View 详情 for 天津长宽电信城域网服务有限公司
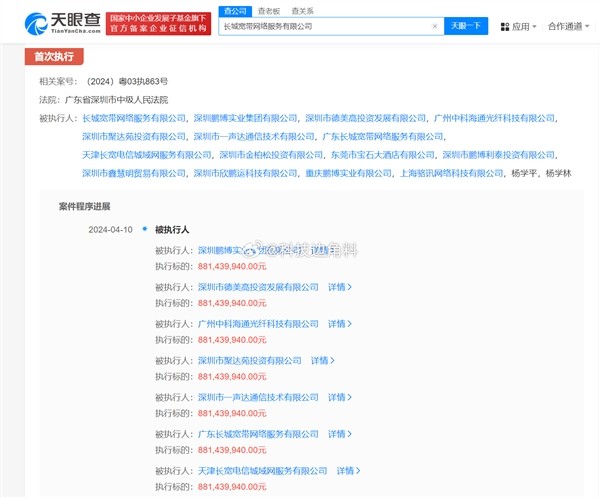600x498 pixels. click(347, 470)
